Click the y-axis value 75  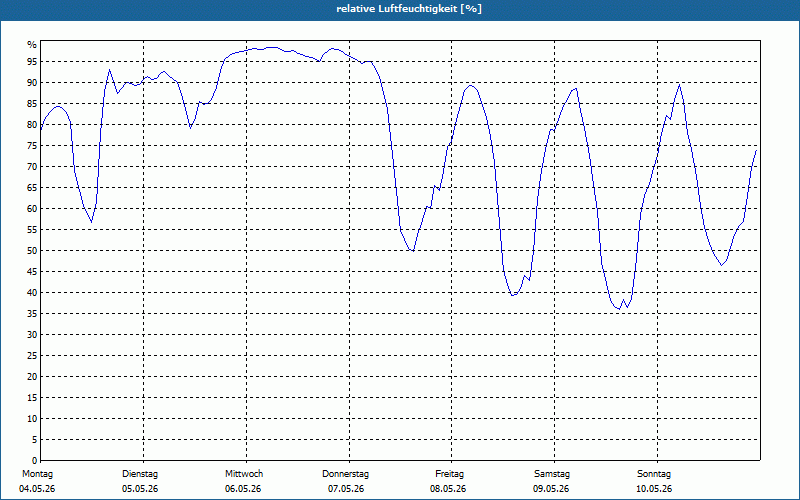32,145
